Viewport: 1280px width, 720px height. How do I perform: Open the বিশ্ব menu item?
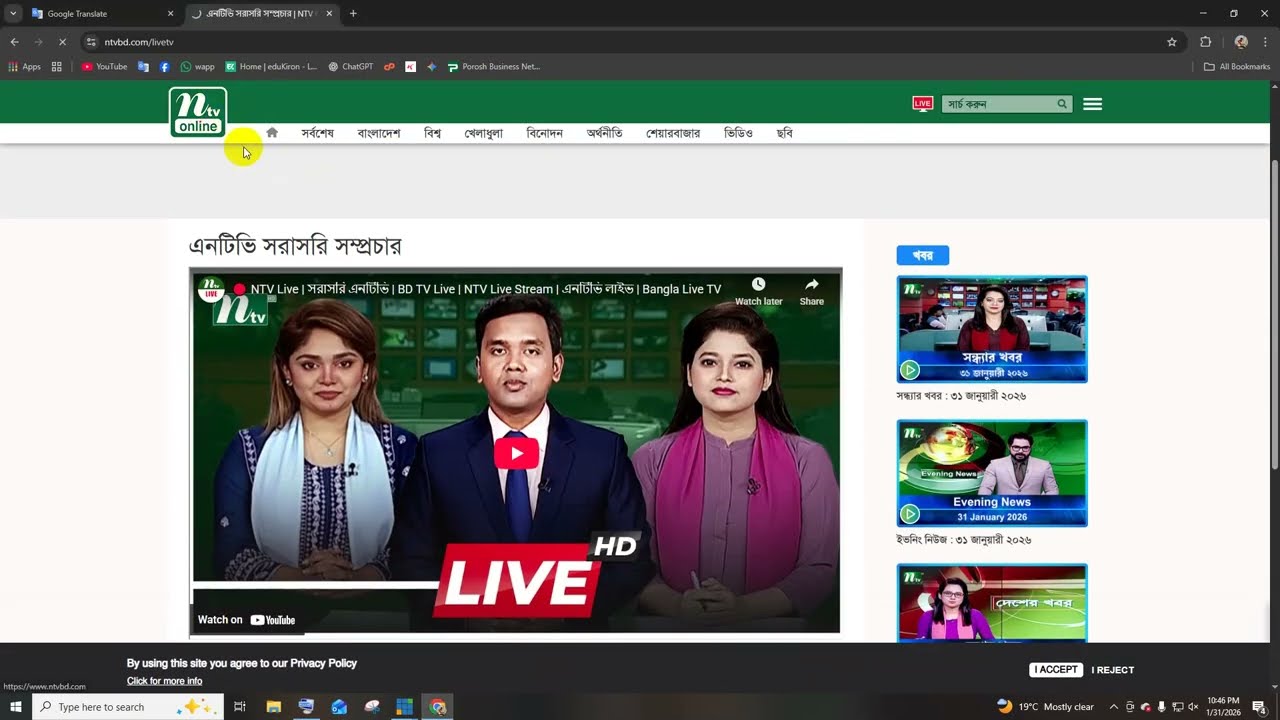433,133
